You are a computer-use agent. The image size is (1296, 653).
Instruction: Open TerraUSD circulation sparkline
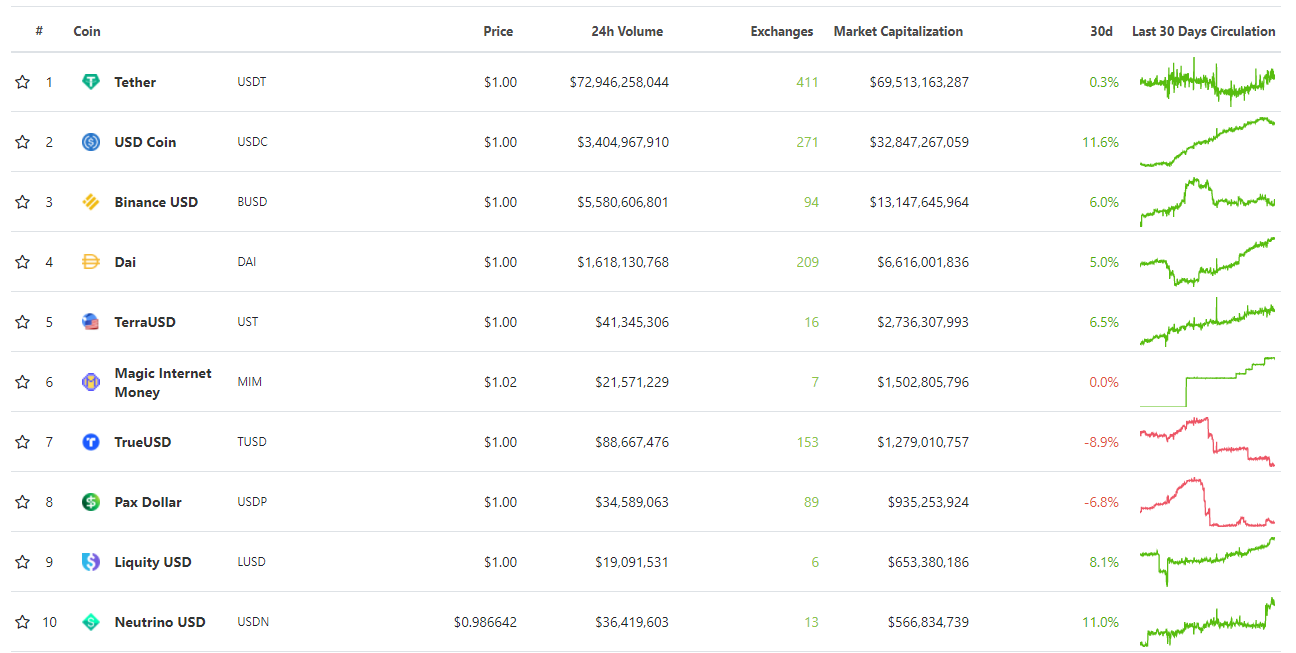pos(1207,322)
